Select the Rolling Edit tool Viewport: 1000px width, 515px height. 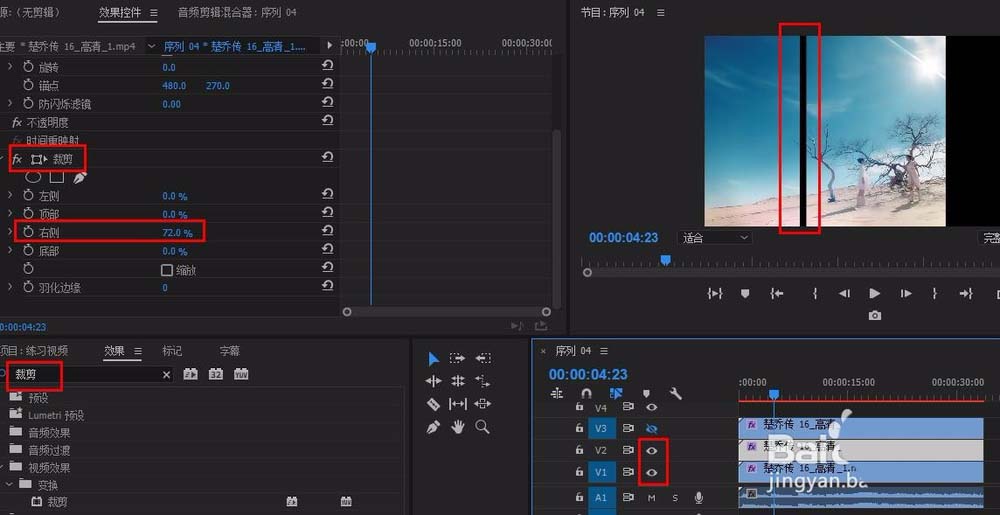click(x=457, y=381)
